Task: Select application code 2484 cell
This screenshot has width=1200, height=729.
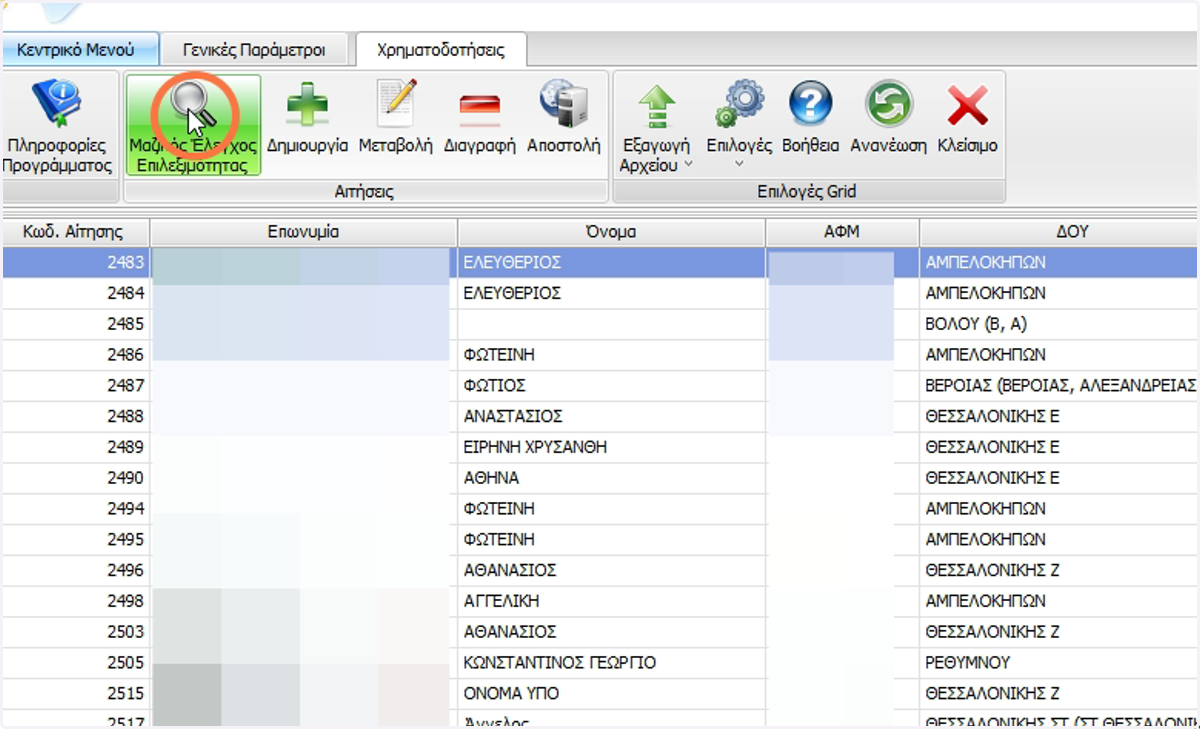Action: (75, 294)
